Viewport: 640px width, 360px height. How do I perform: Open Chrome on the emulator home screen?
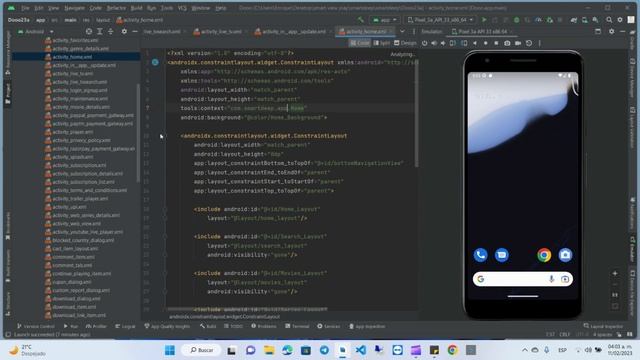pyautogui.click(x=544, y=255)
